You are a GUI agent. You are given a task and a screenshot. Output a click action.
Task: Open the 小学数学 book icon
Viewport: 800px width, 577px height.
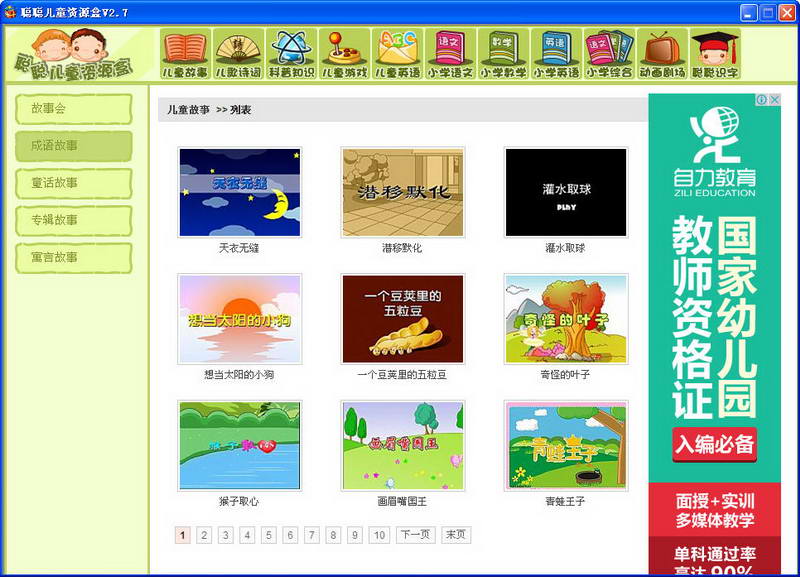(x=504, y=54)
